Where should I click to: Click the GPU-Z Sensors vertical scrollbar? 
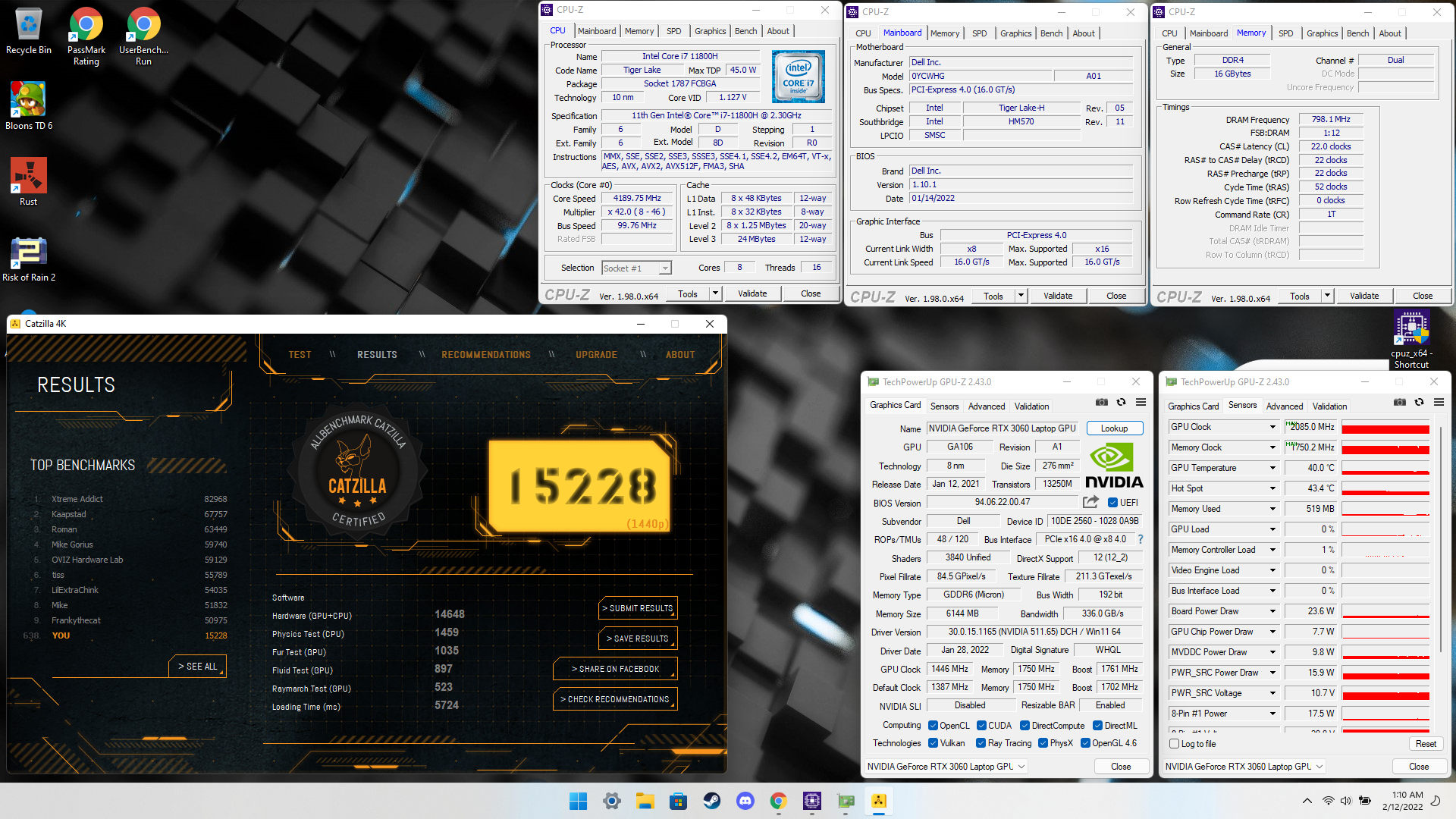point(1439,538)
